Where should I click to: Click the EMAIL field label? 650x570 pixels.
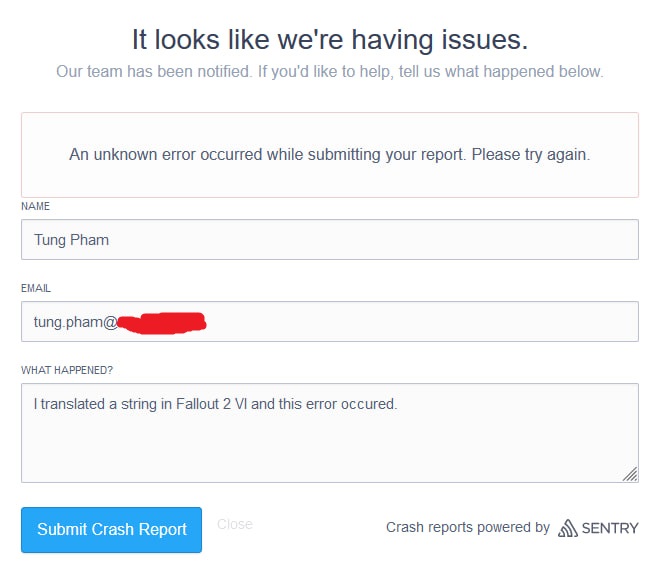[36, 288]
